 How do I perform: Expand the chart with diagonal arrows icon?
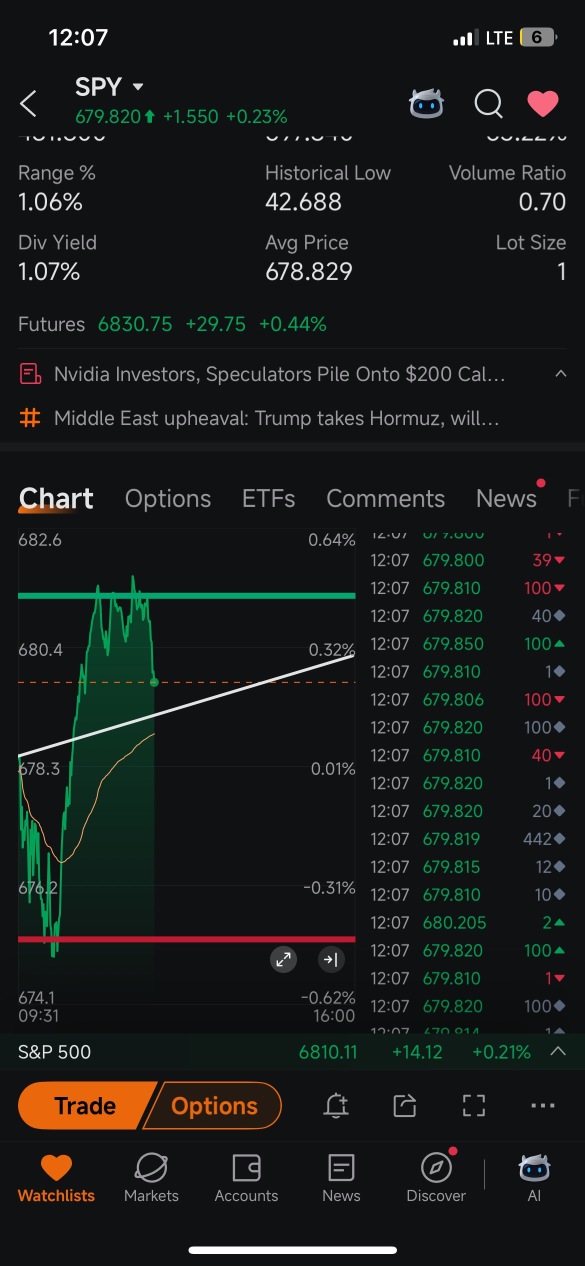(284, 960)
